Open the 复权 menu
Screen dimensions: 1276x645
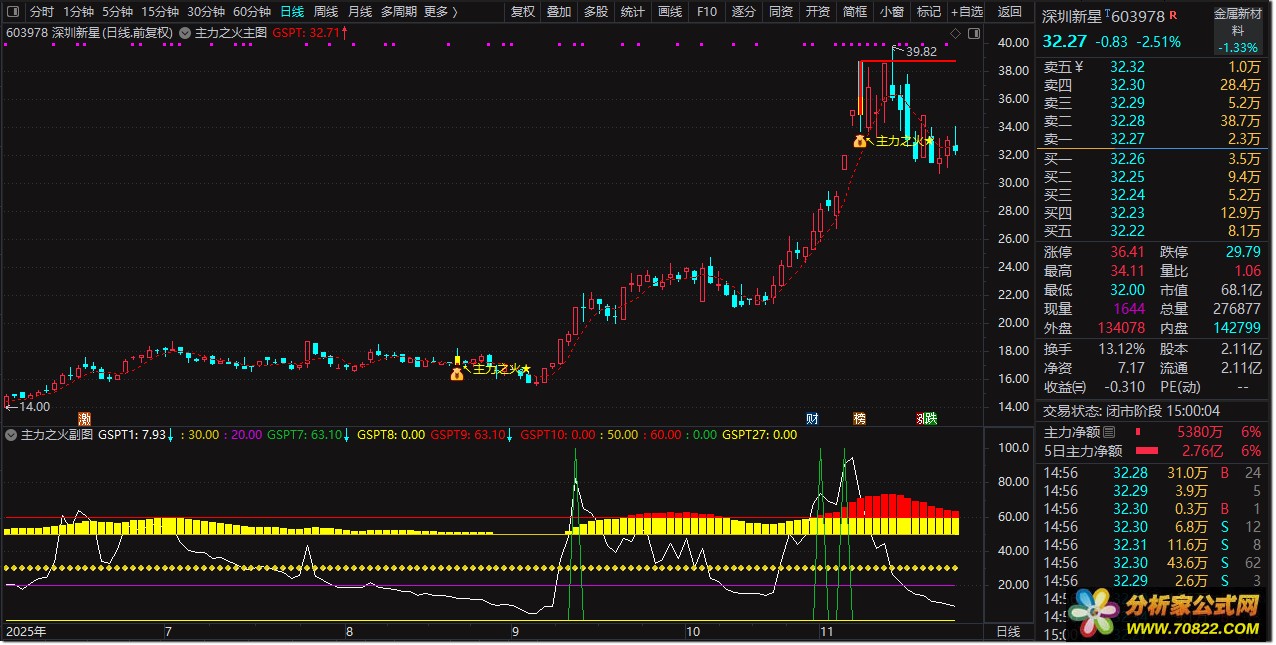click(522, 12)
